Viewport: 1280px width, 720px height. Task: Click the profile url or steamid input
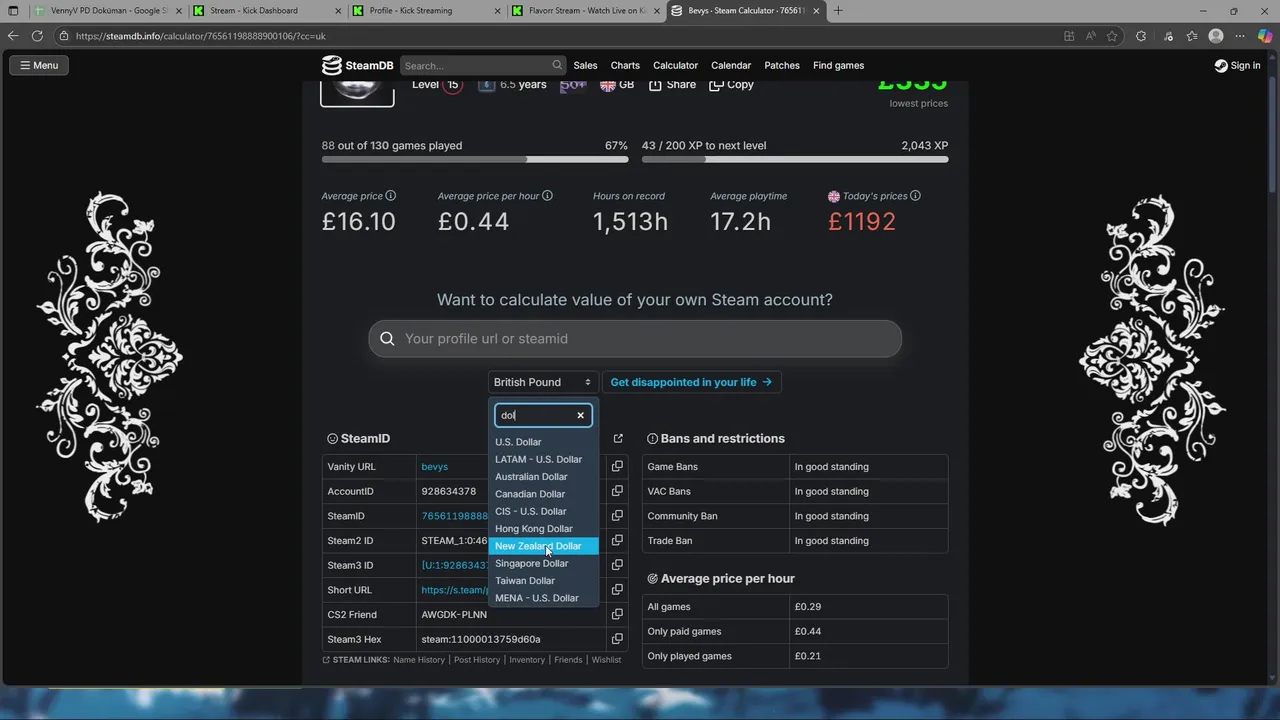click(x=635, y=339)
